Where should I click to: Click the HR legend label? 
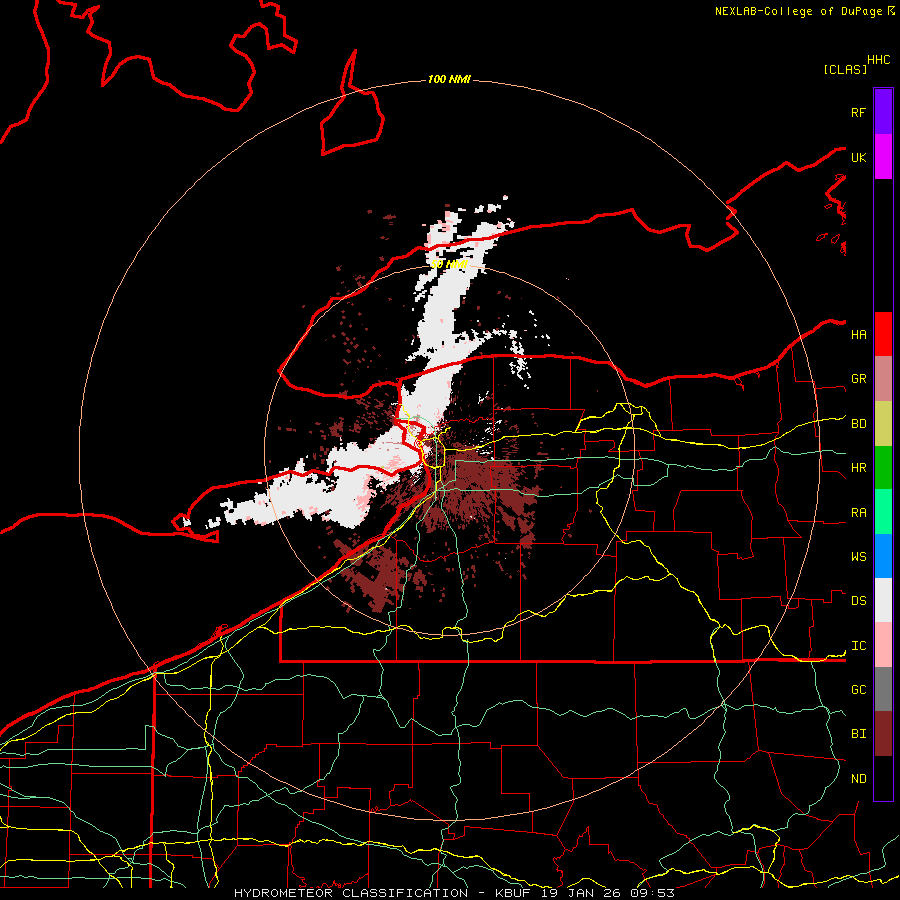[x=859, y=468]
